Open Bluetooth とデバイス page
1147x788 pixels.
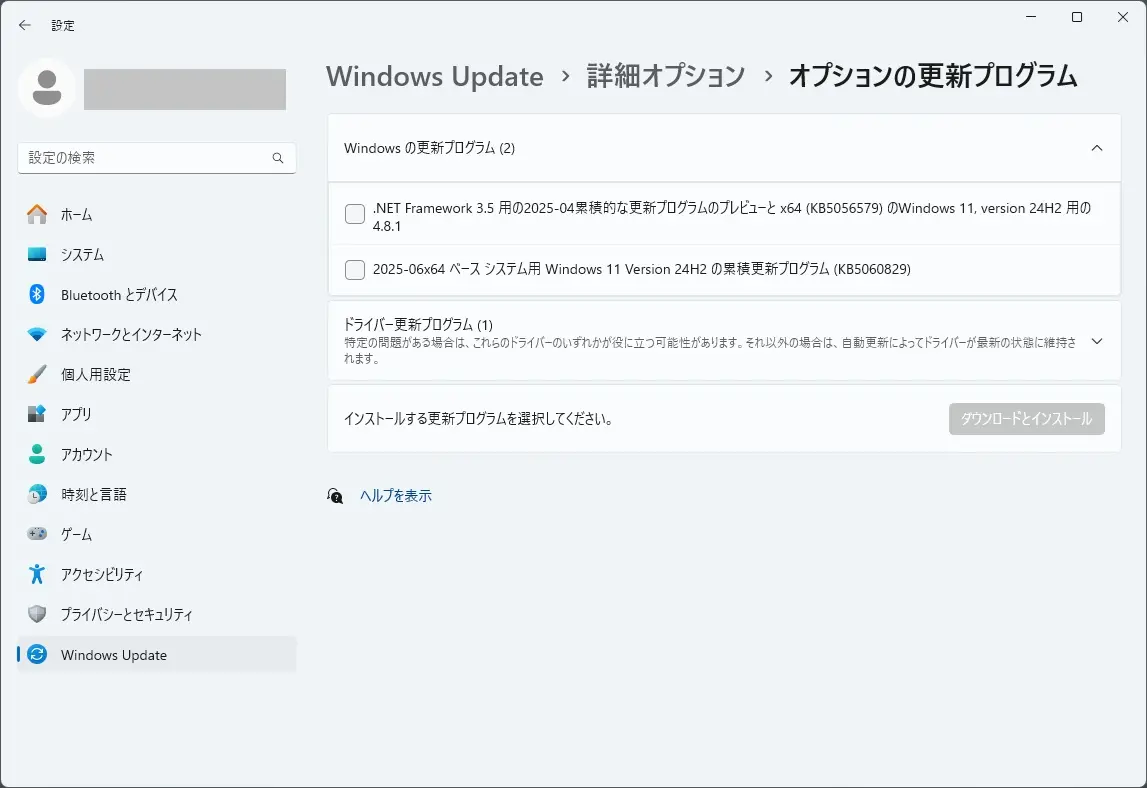[x=157, y=294]
